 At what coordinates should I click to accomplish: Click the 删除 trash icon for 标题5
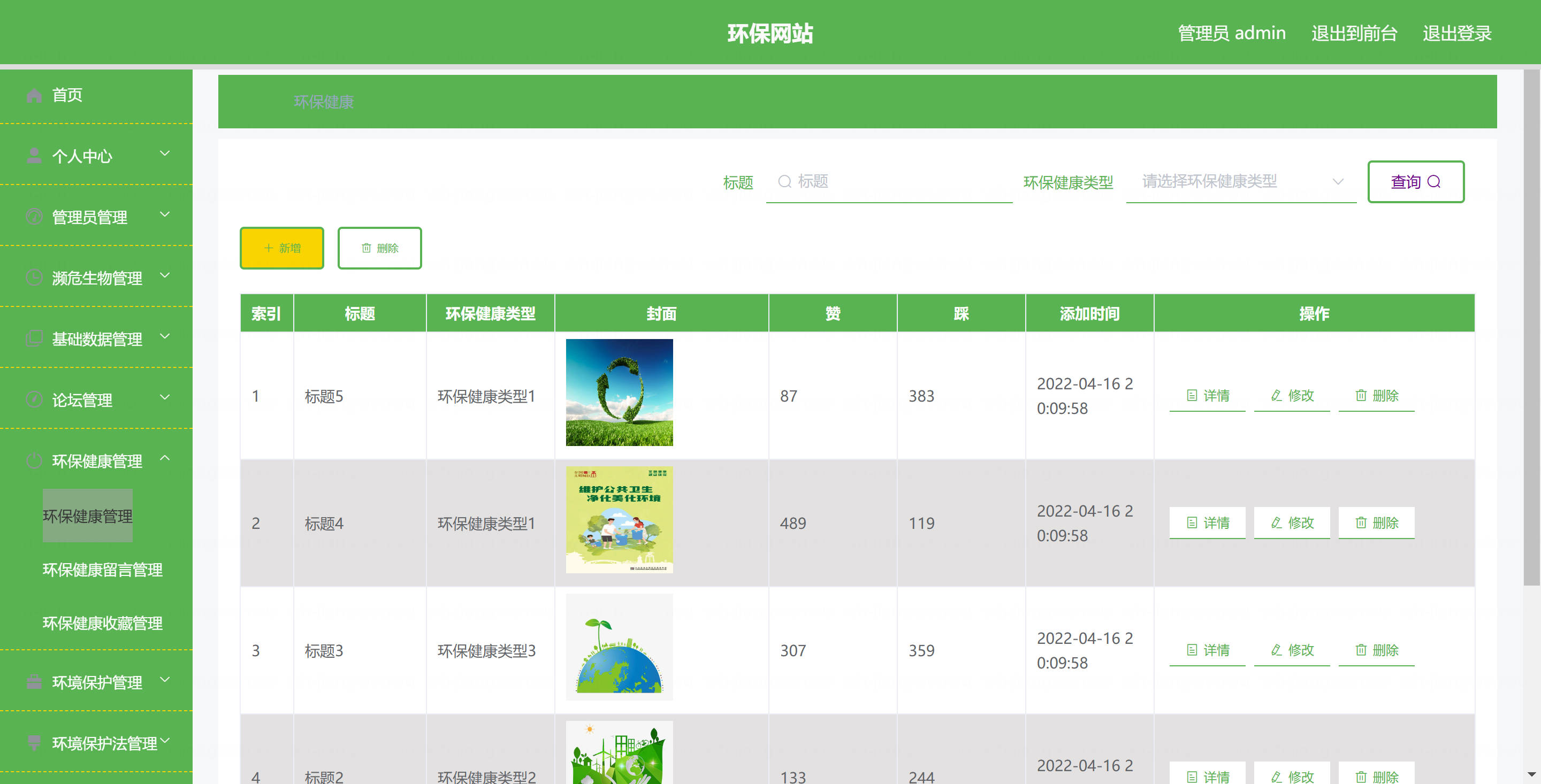coord(1361,395)
